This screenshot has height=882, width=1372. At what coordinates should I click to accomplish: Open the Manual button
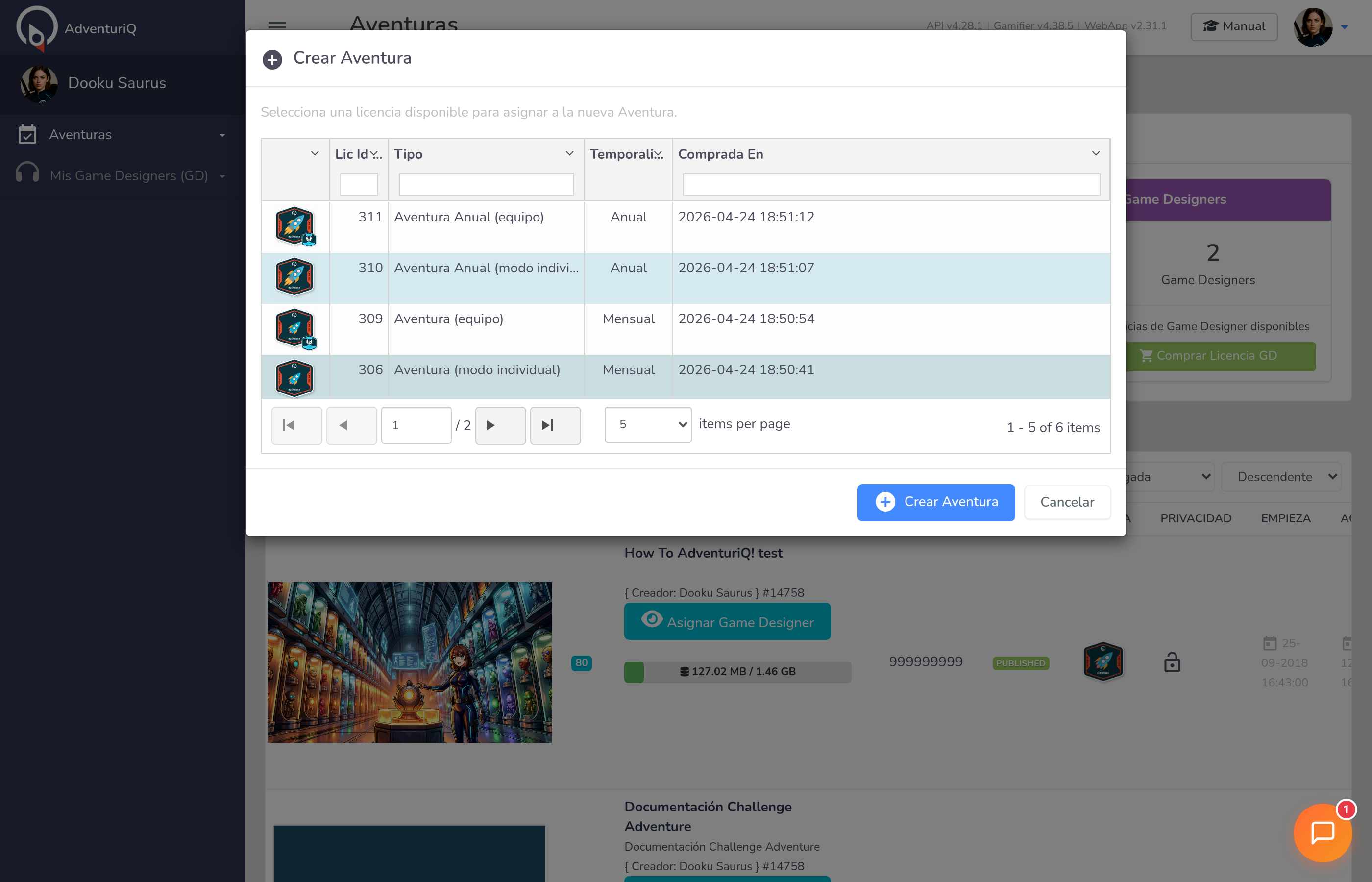[x=1234, y=26]
